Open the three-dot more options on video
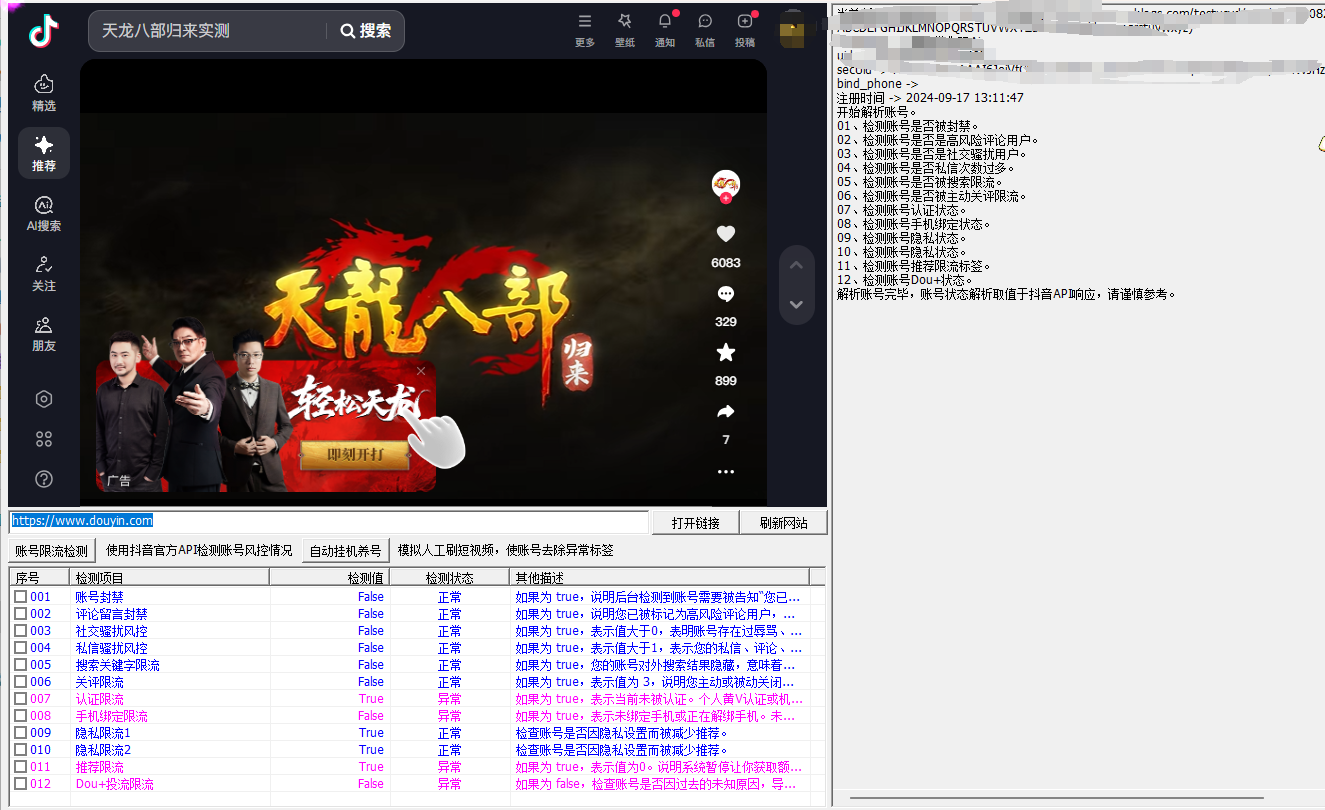 [726, 471]
